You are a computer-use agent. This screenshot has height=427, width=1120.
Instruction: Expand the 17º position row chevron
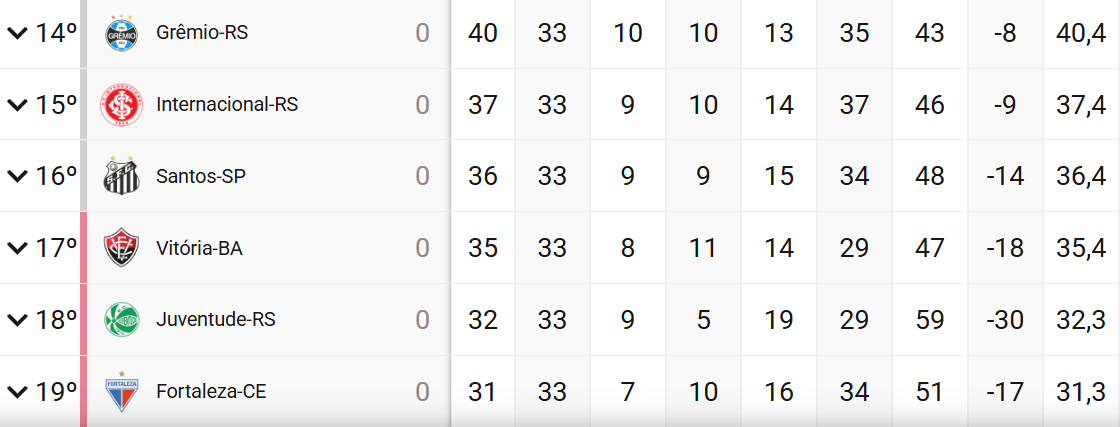17,248
